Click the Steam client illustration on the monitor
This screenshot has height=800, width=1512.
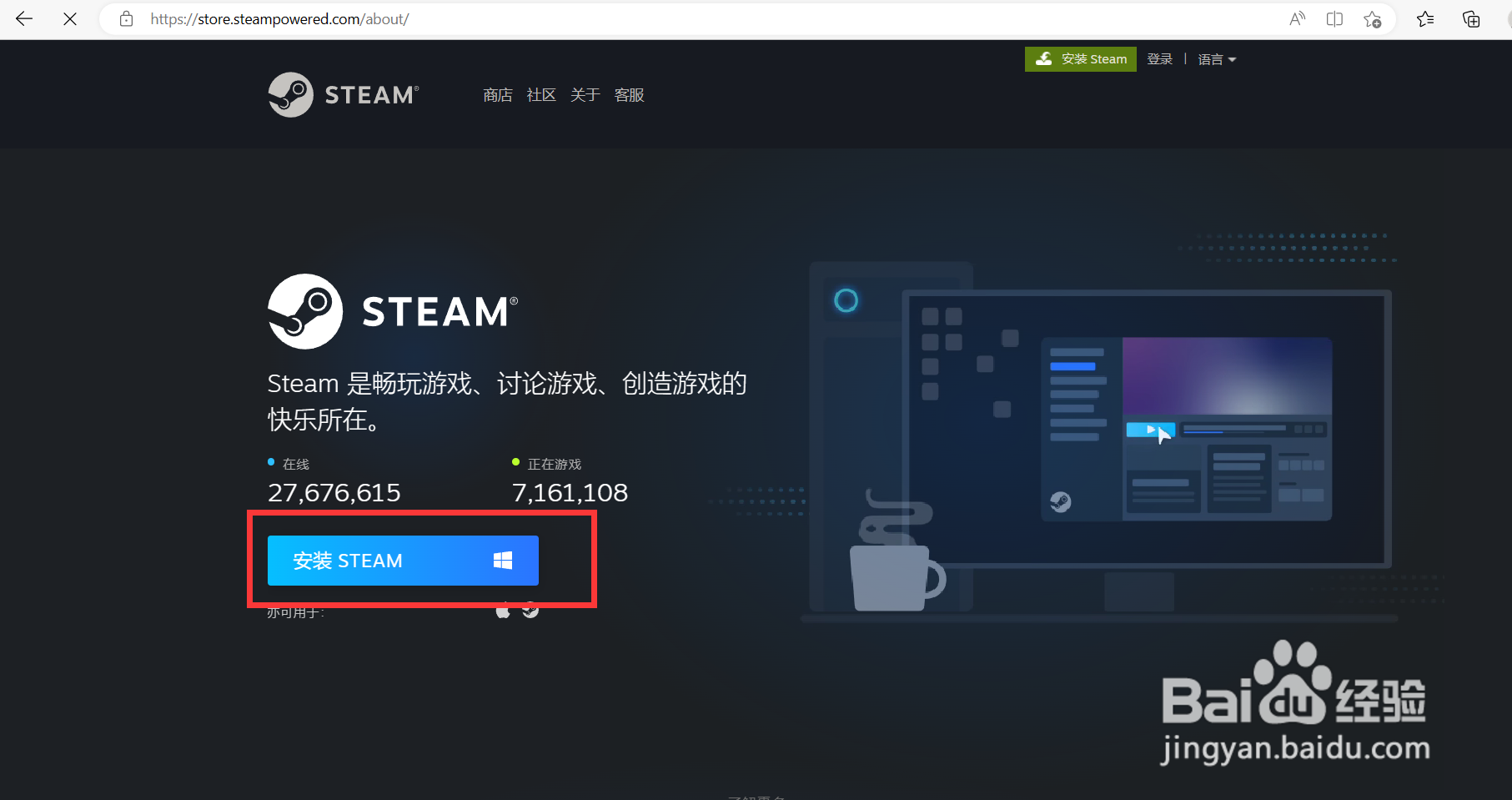pyautogui.click(x=1186, y=429)
